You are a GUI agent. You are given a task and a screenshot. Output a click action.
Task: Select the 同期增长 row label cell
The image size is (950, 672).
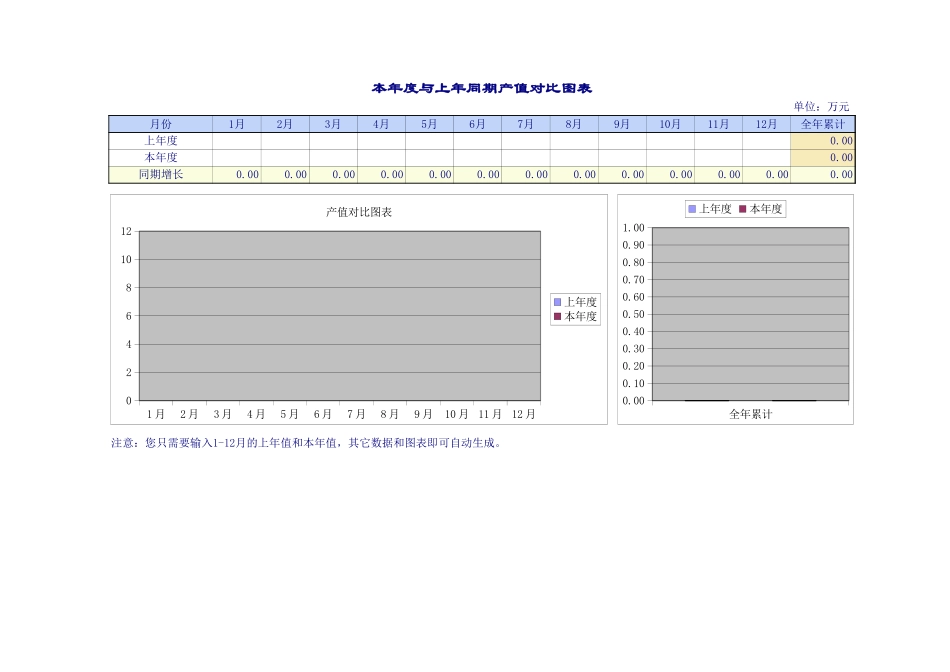click(162, 174)
